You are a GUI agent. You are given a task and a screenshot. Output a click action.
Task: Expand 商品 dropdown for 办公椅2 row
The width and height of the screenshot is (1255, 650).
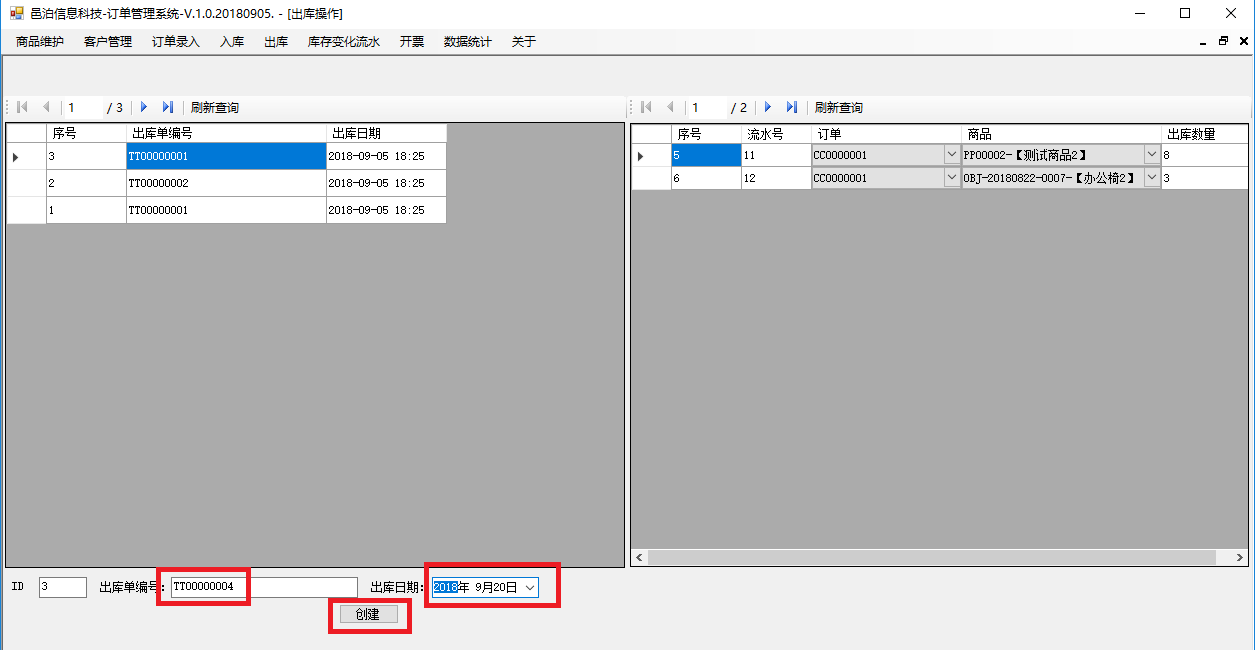[1151, 178]
